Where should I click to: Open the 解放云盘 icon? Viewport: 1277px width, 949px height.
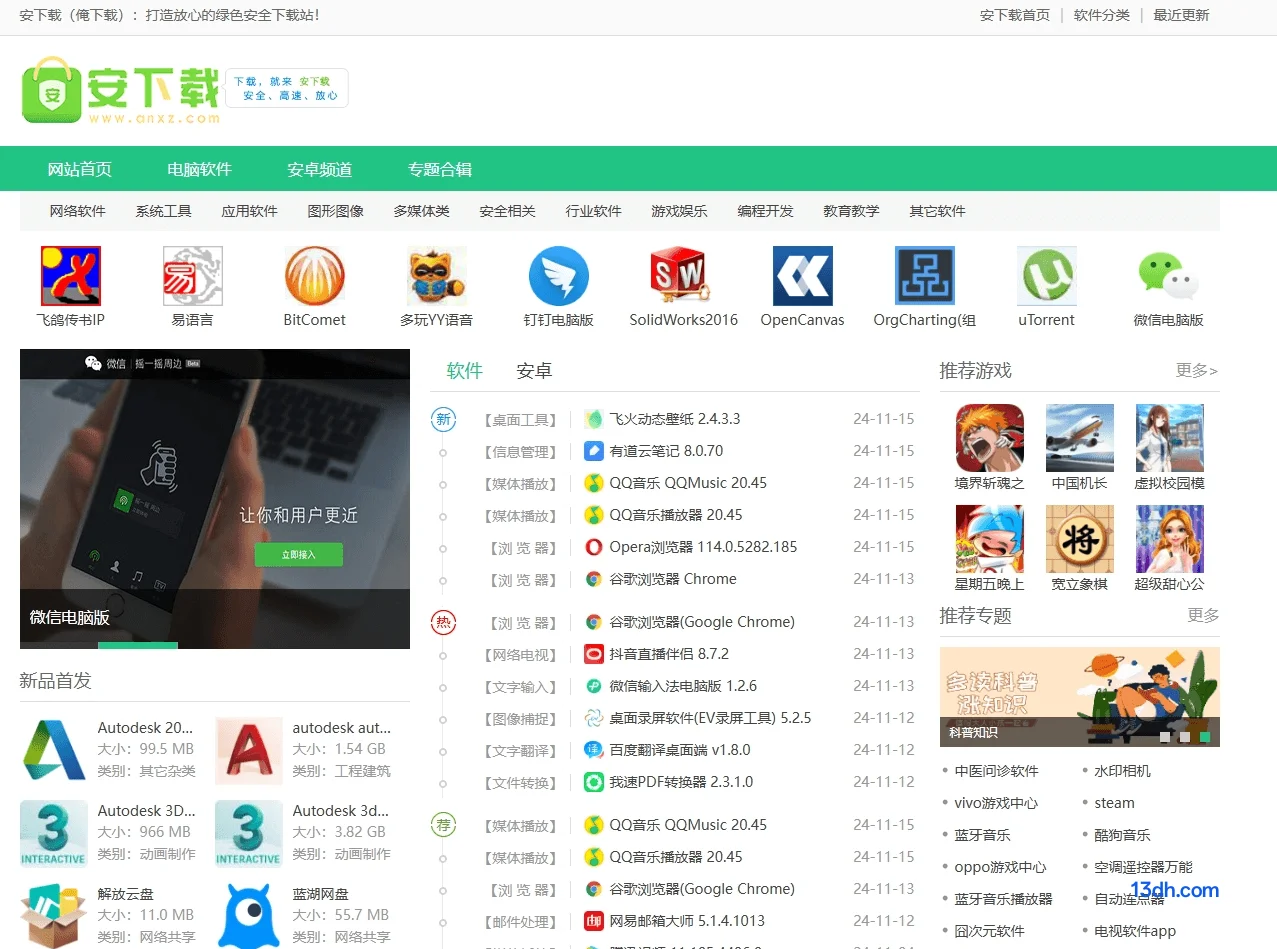point(54,916)
